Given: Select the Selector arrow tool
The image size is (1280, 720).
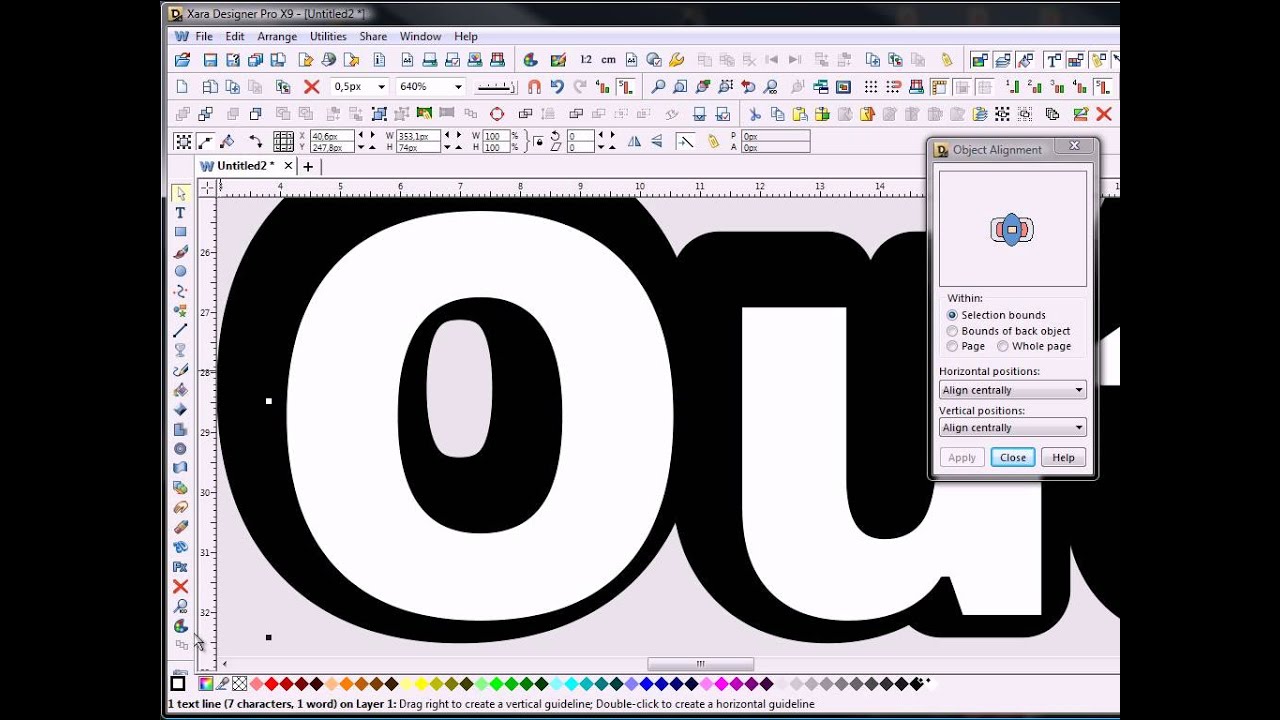Looking at the screenshot, I should click(x=180, y=193).
